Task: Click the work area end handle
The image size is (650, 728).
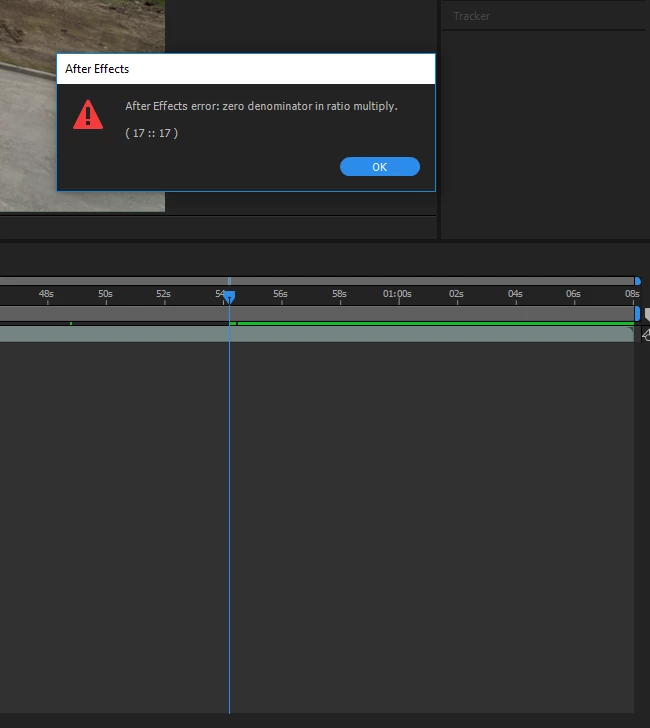Action: 637,313
